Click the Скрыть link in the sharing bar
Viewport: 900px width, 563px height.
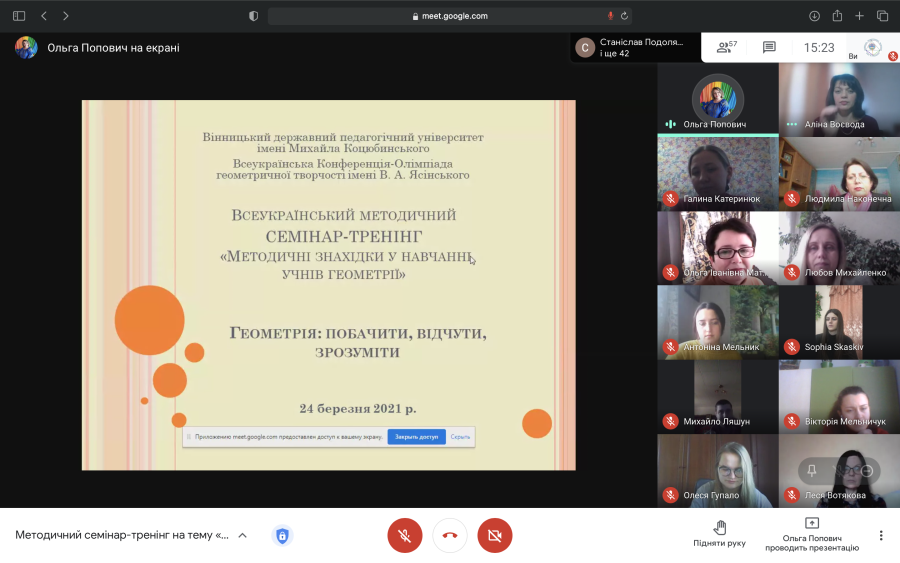pos(460,437)
